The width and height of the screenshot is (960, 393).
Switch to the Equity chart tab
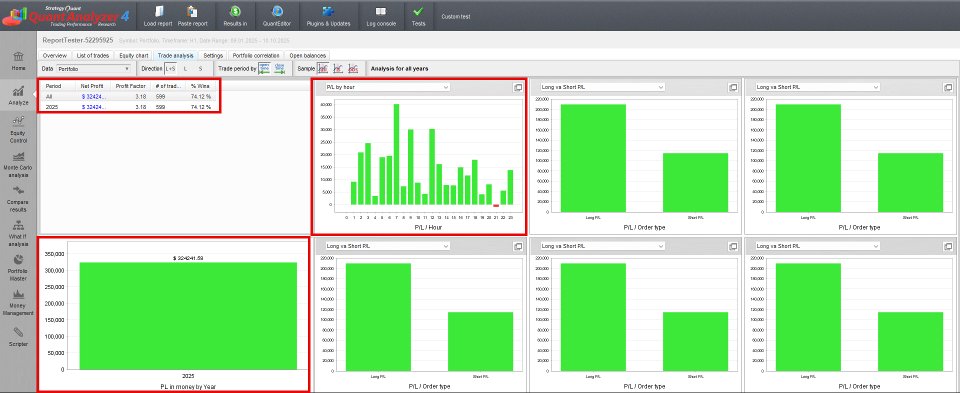point(133,56)
